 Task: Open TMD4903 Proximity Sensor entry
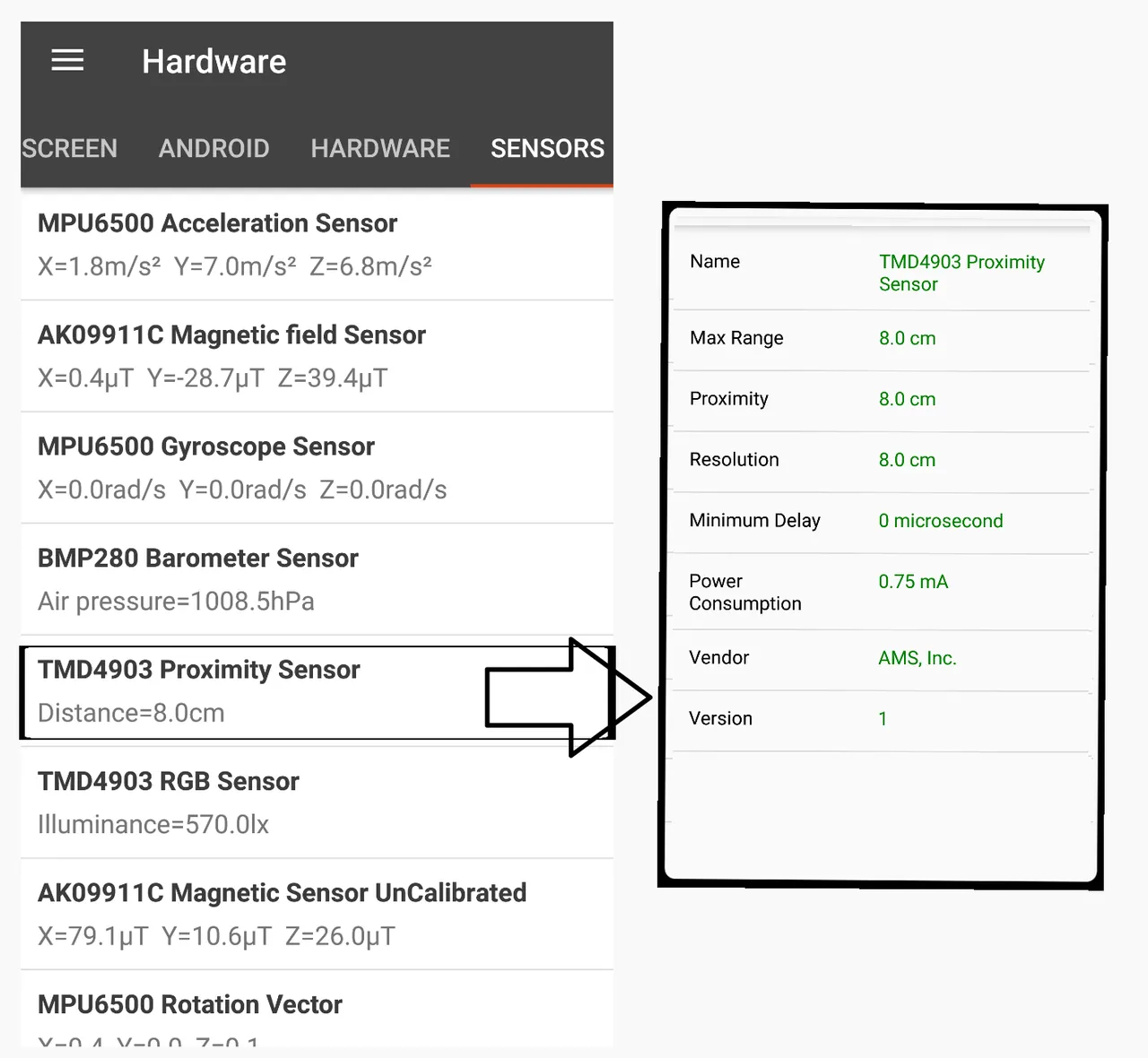pyautogui.click(x=317, y=691)
